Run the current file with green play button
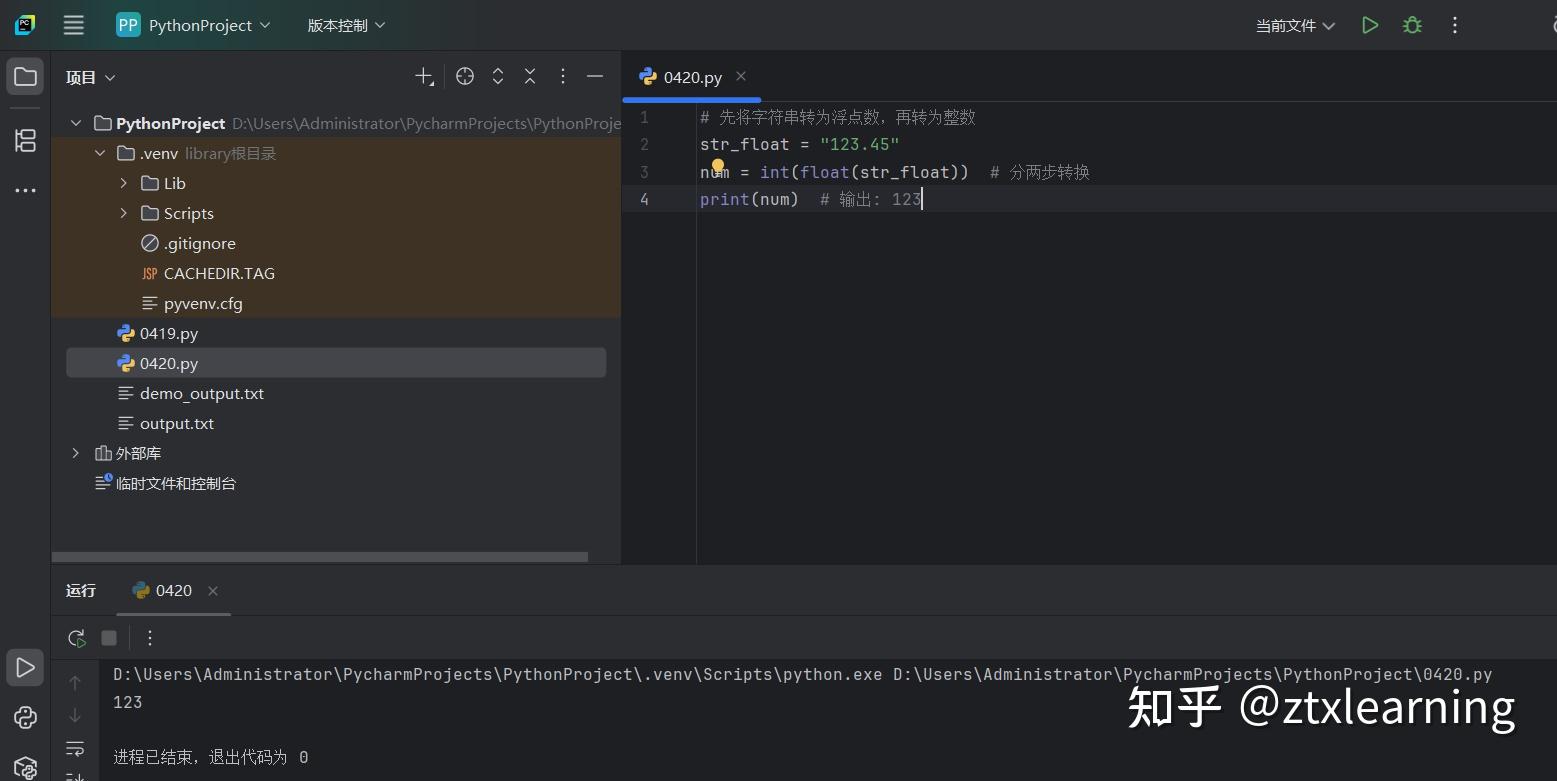Viewport: 1557px width, 781px height. [1370, 24]
